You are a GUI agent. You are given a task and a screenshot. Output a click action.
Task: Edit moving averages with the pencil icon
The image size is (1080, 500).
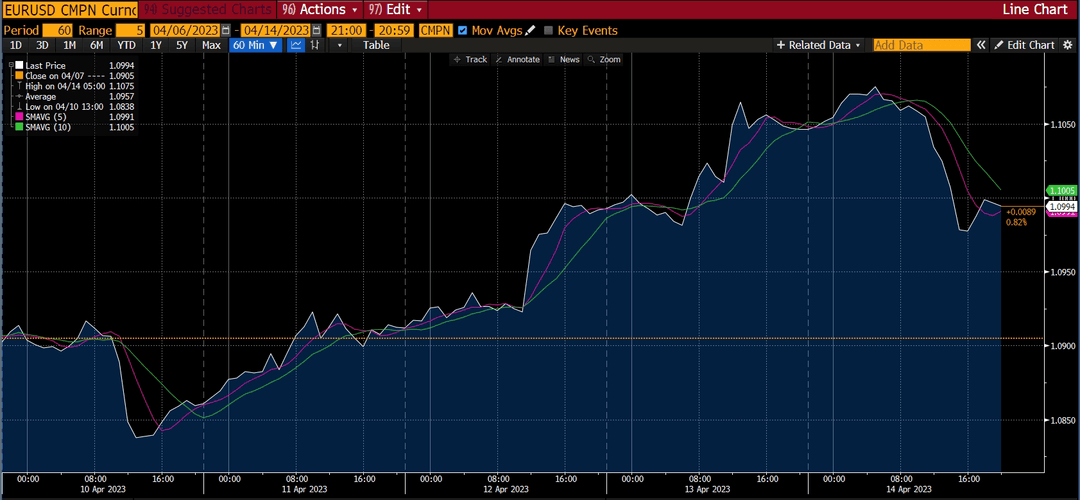[530, 30]
